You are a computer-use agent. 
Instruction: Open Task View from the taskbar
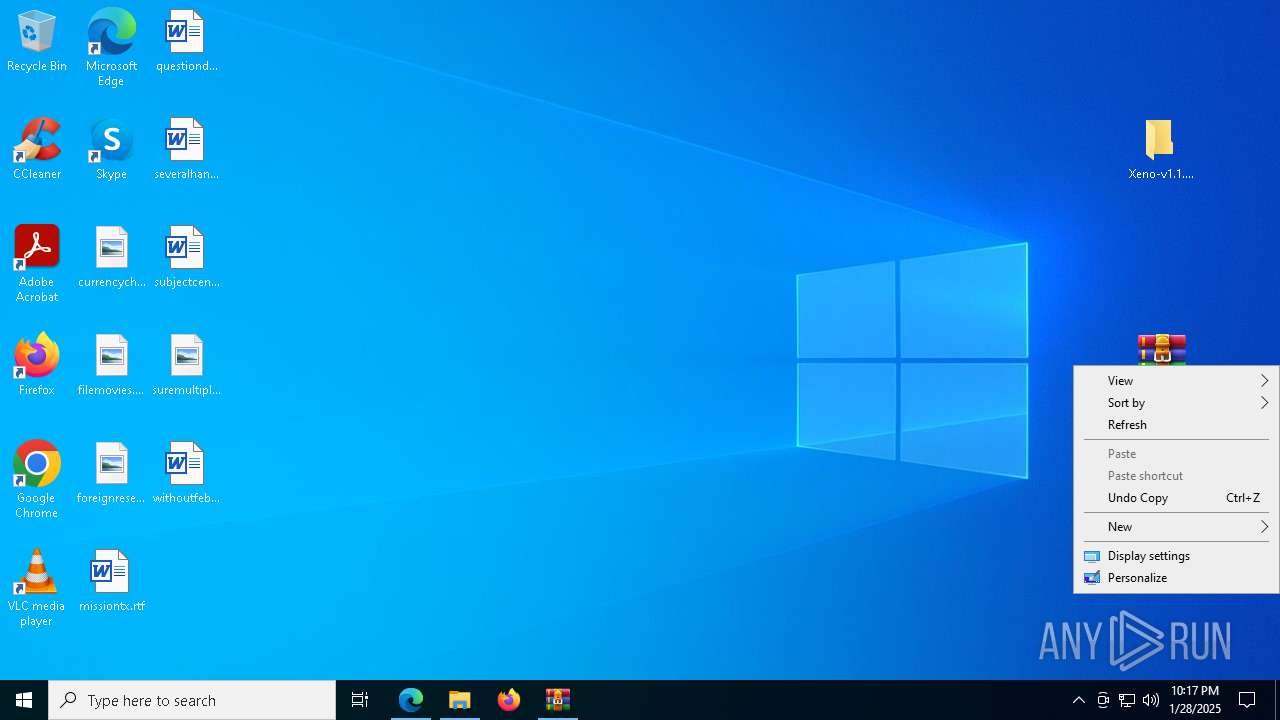pos(360,700)
